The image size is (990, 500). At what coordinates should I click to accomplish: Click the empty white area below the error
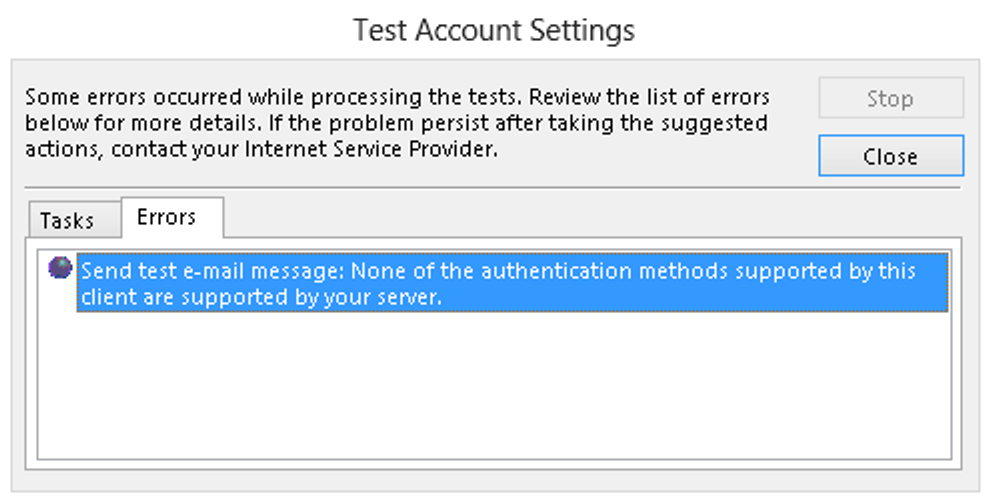click(x=495, y=385)
